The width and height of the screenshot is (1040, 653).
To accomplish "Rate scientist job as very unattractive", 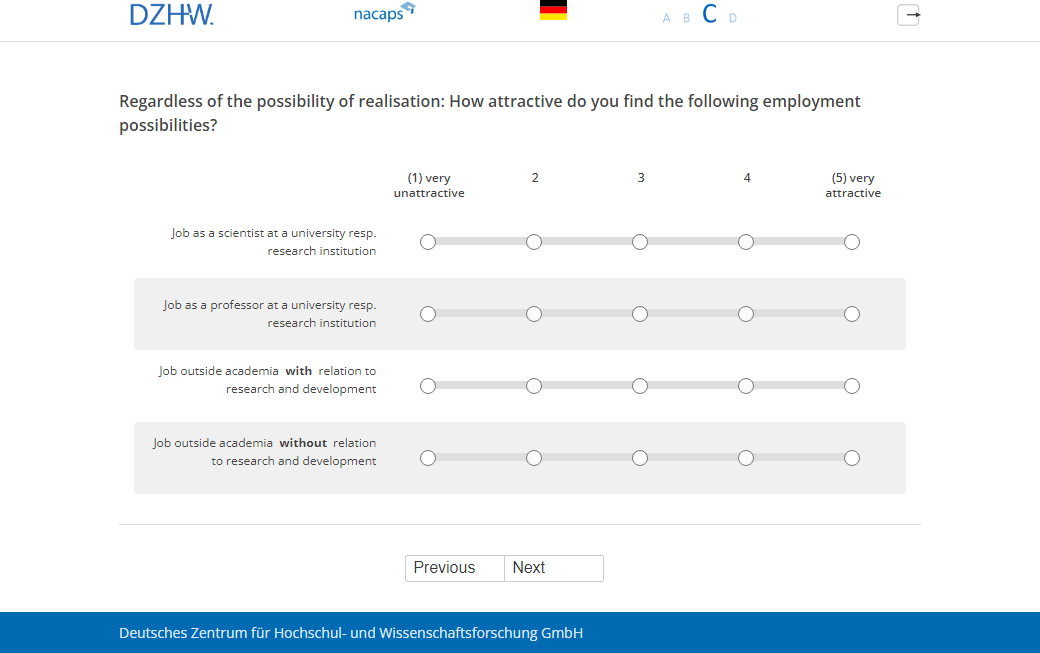I will [x=428, y=242].
